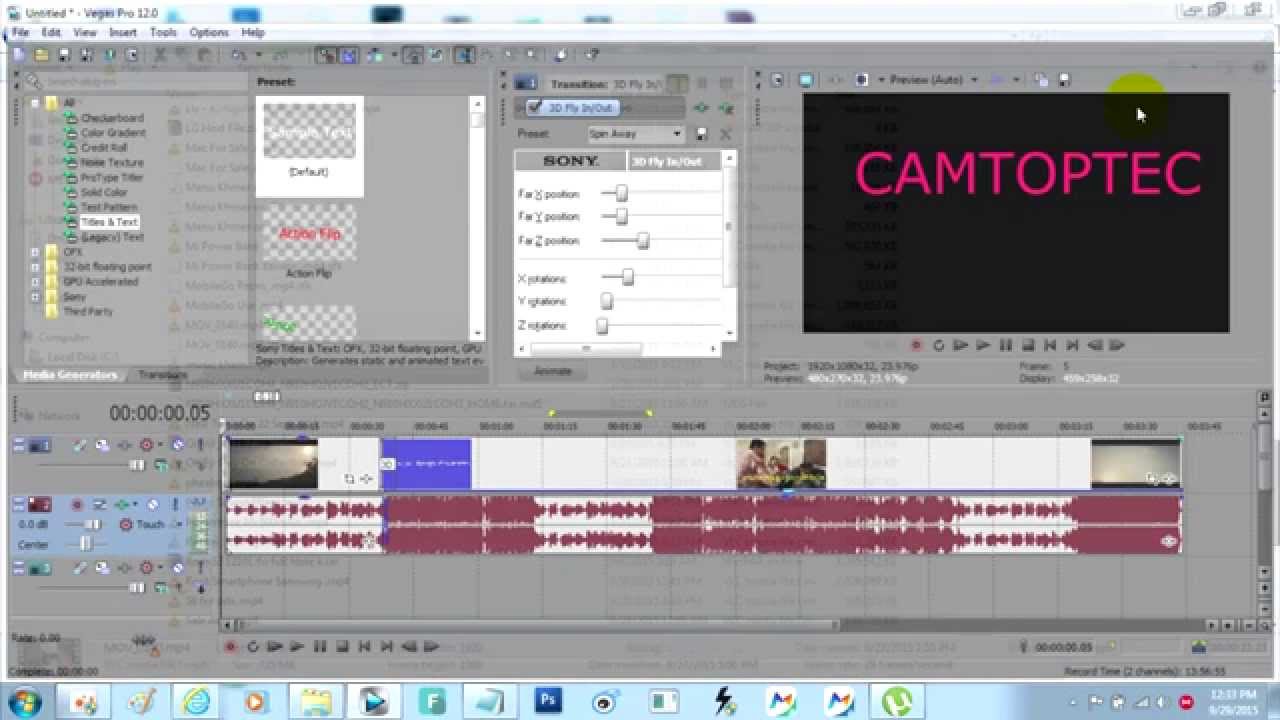This screenshot has height=720, width=1280.
Task: Save the project via floppy icon
Action: (x=63, y=55)
